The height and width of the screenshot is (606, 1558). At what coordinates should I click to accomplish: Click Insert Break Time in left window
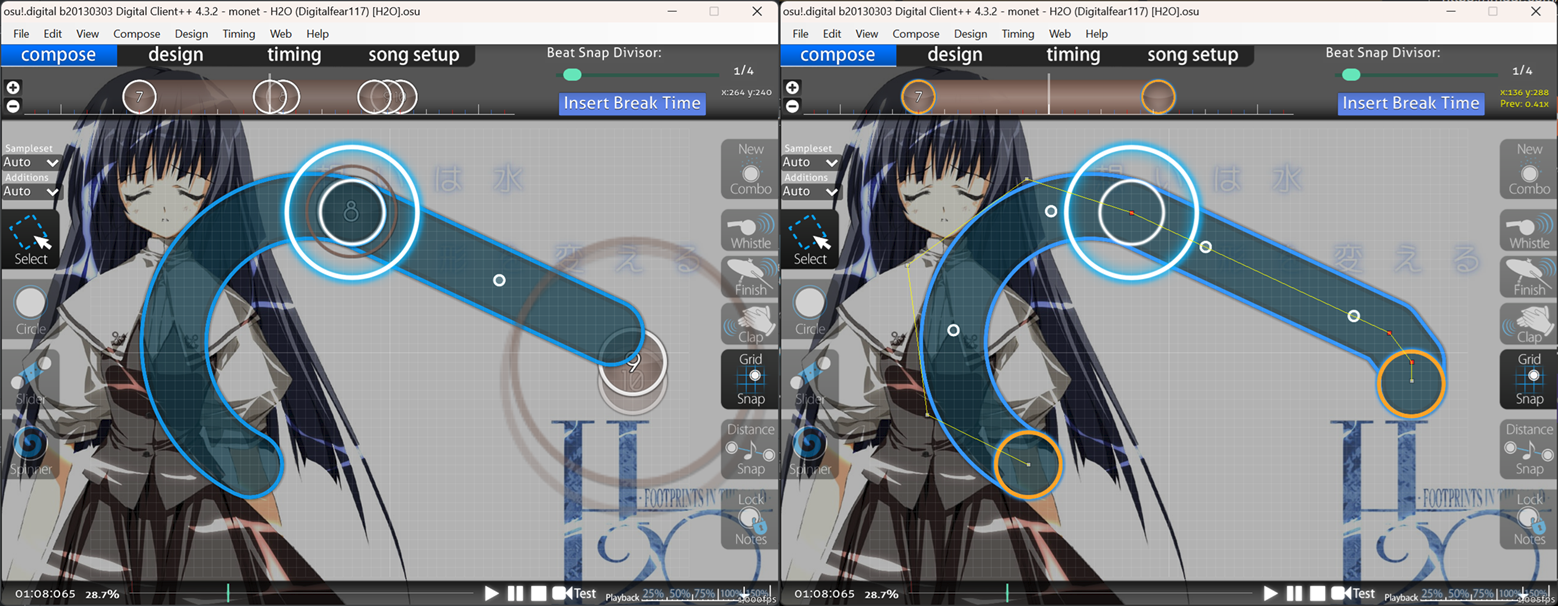click(x=631, y=103)
